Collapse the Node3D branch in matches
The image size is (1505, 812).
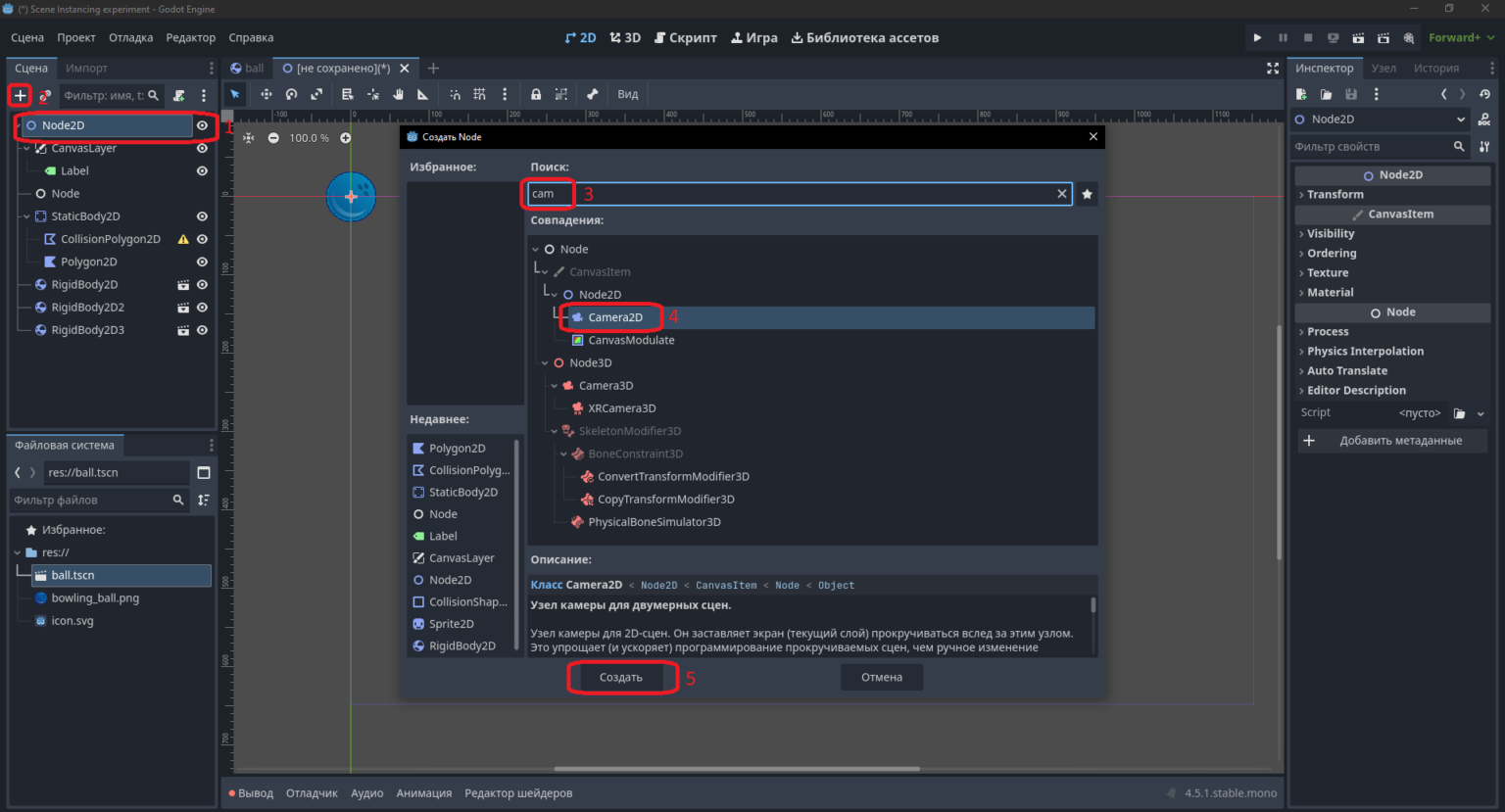coord(545,362)
